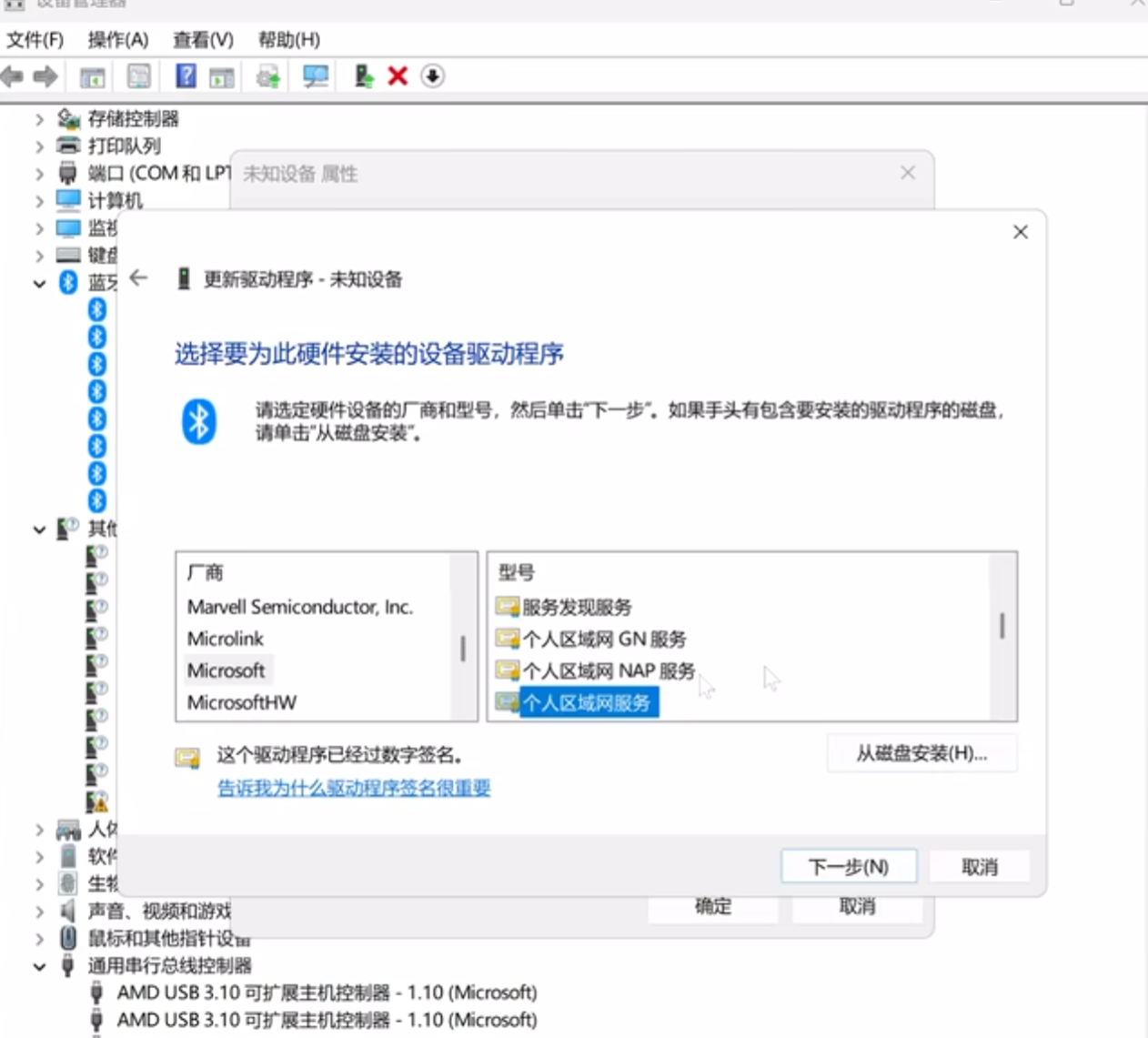The image size is (1148, 1038).
Task: Click 取消 in the unknown device properties window
Action: click(x=857, y=907)
